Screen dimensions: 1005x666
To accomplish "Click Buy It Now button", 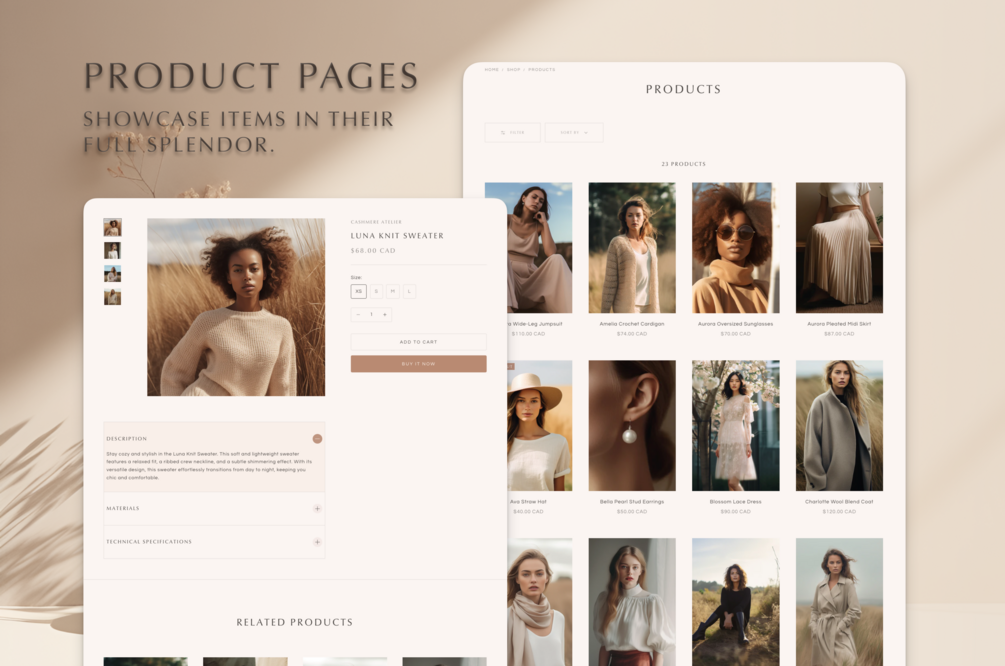I will tap(419, 363).
